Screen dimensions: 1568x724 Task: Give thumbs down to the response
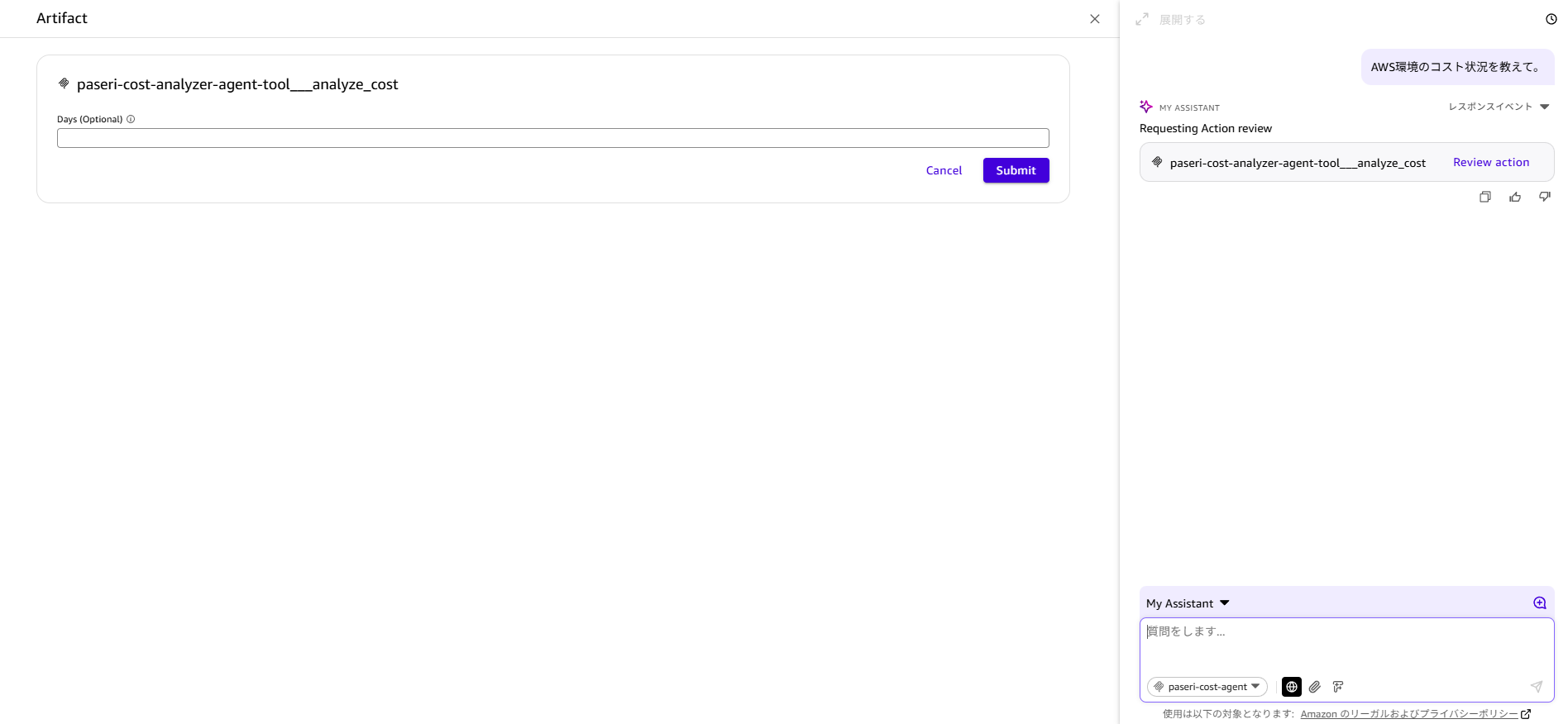1544,197
